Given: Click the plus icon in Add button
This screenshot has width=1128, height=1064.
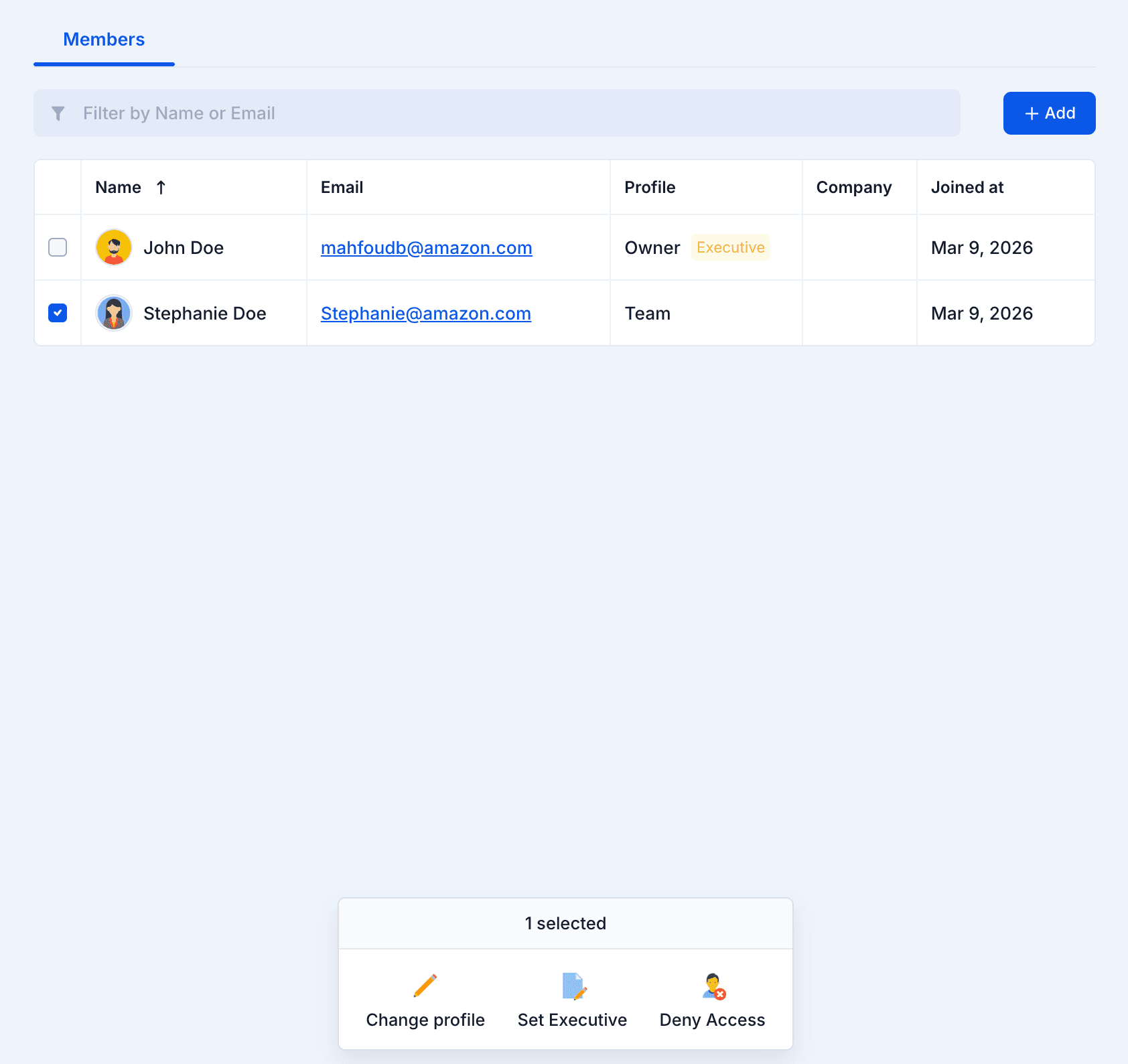Looking at the screenshot, I should coord(1032,114).
